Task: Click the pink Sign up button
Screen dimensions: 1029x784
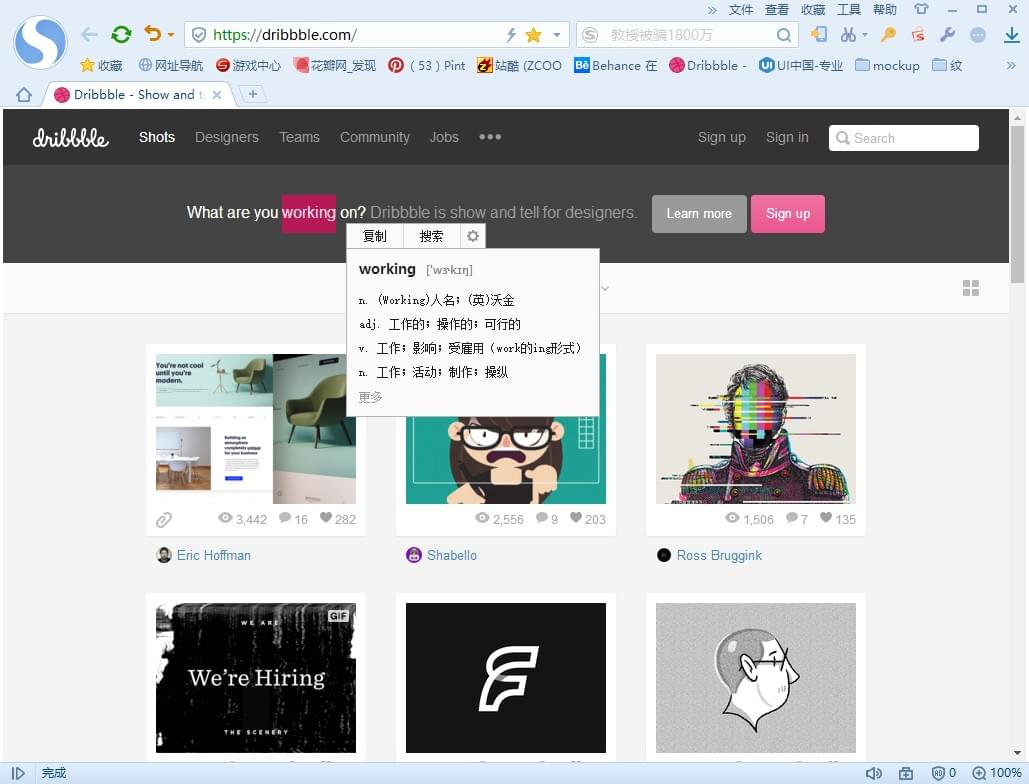Action: point(787,214)
